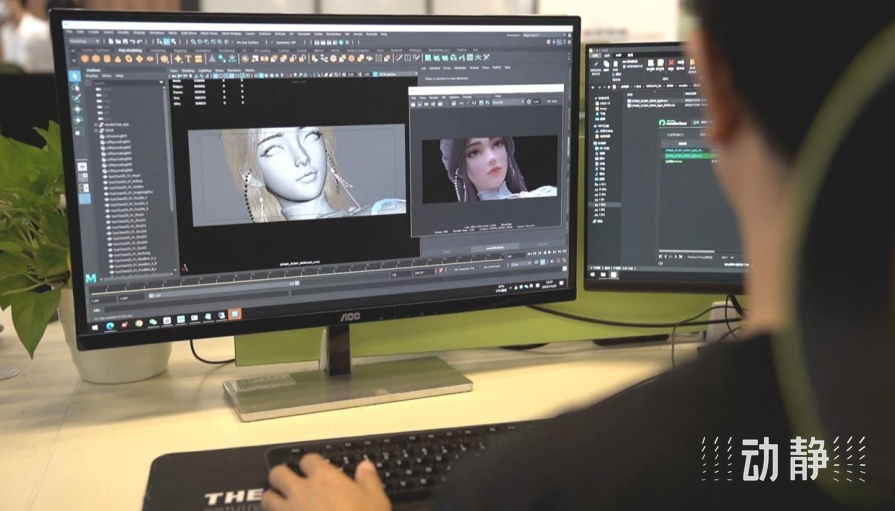895x511 pixels.
Task: Create a polygon sphere from the shelf
Action: pos(84,59)
